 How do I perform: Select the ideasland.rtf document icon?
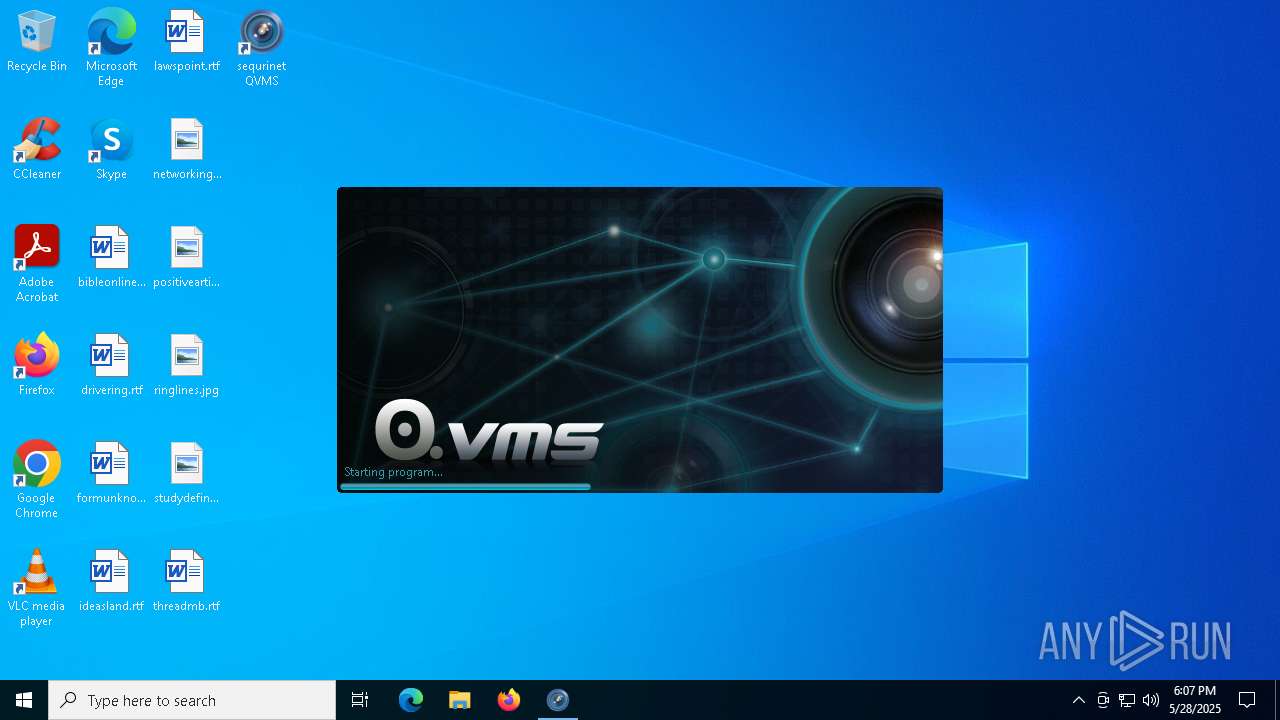[x=111, y=582]
